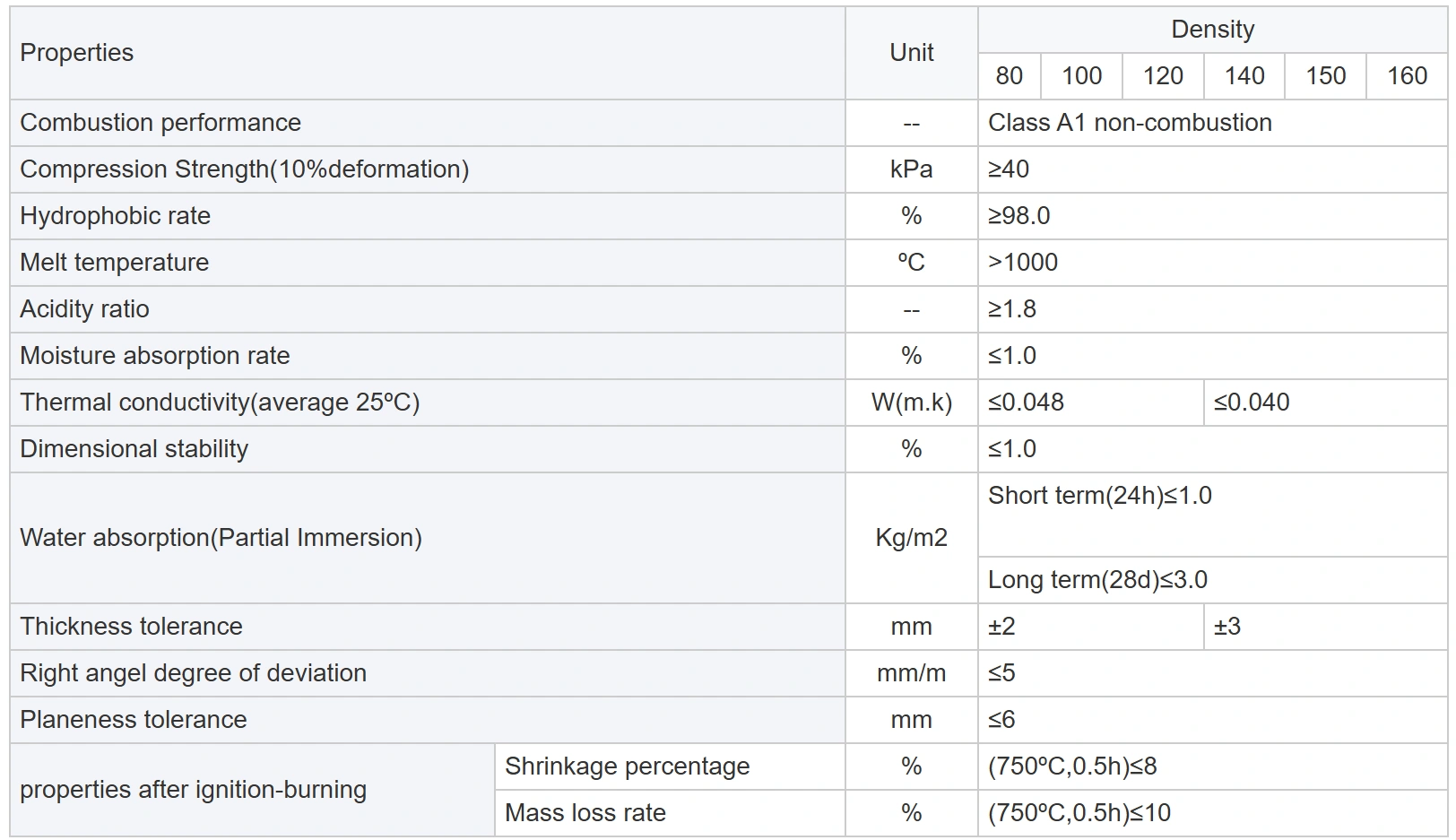1456x840 pixels.
Task: Click the Long term(28d) water absorption cell
Action: 1097,580
